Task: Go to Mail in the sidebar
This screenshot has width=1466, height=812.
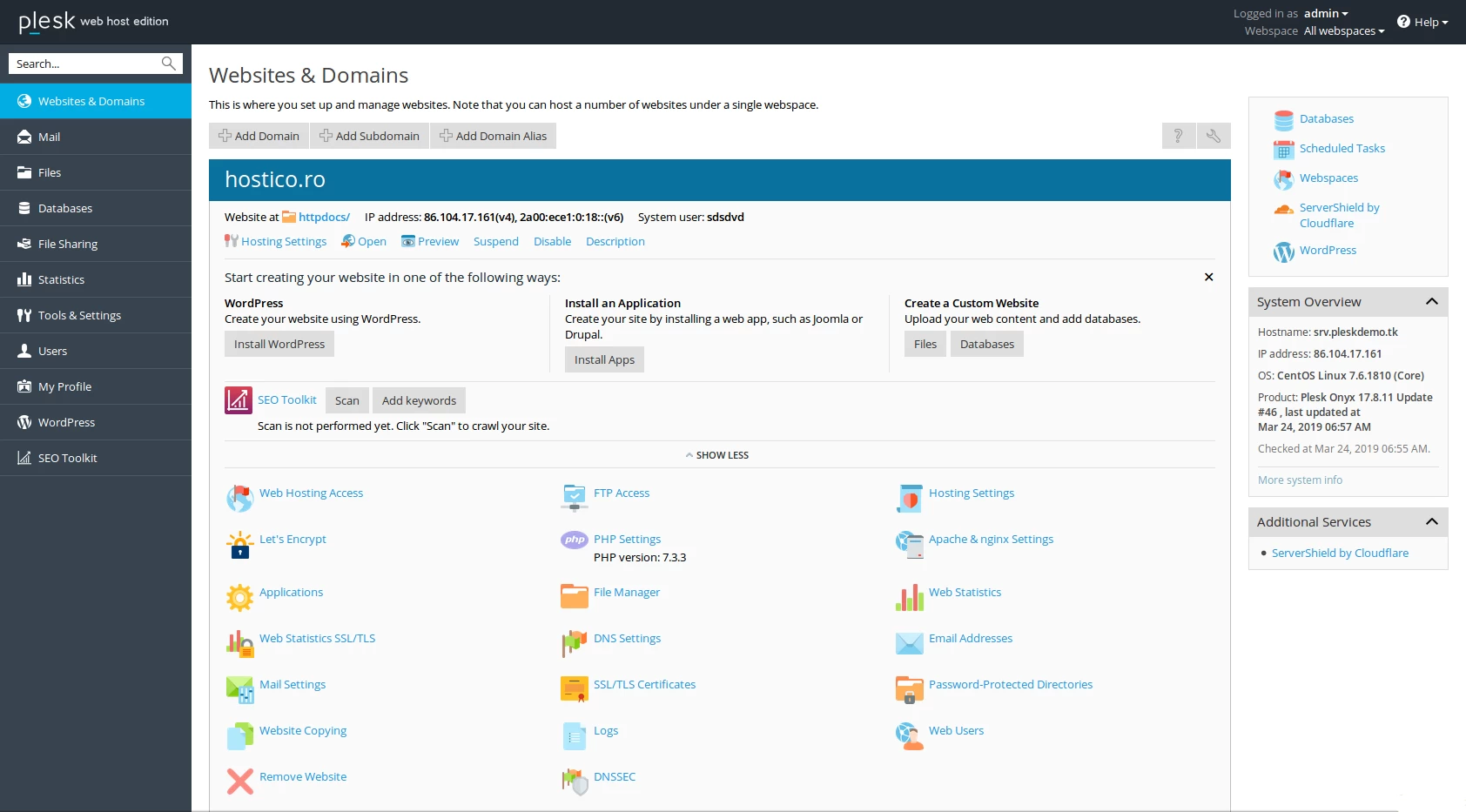Action: pos(49,137)
